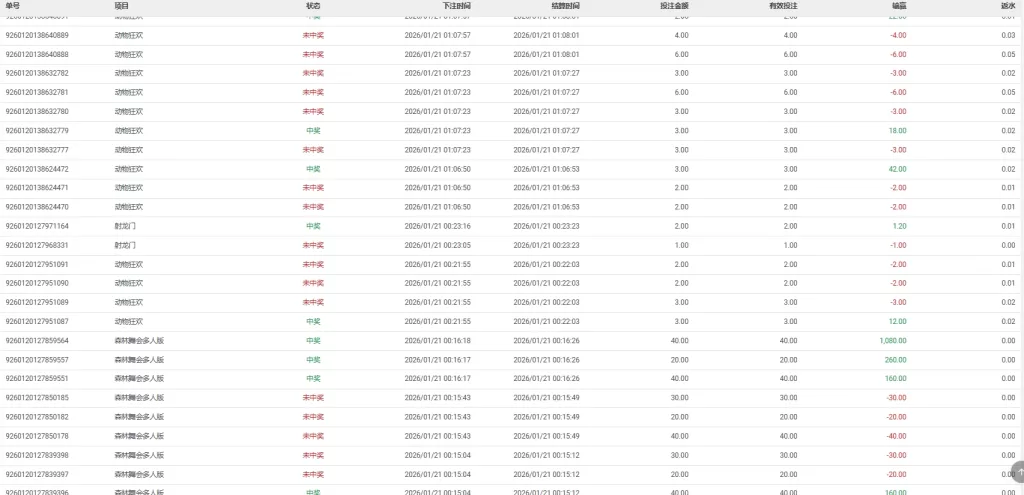Image resolution: width=1024 pixels, height=495 pixels.
Task: Click the 项目 column header
Action: click(x=122, y=6)
